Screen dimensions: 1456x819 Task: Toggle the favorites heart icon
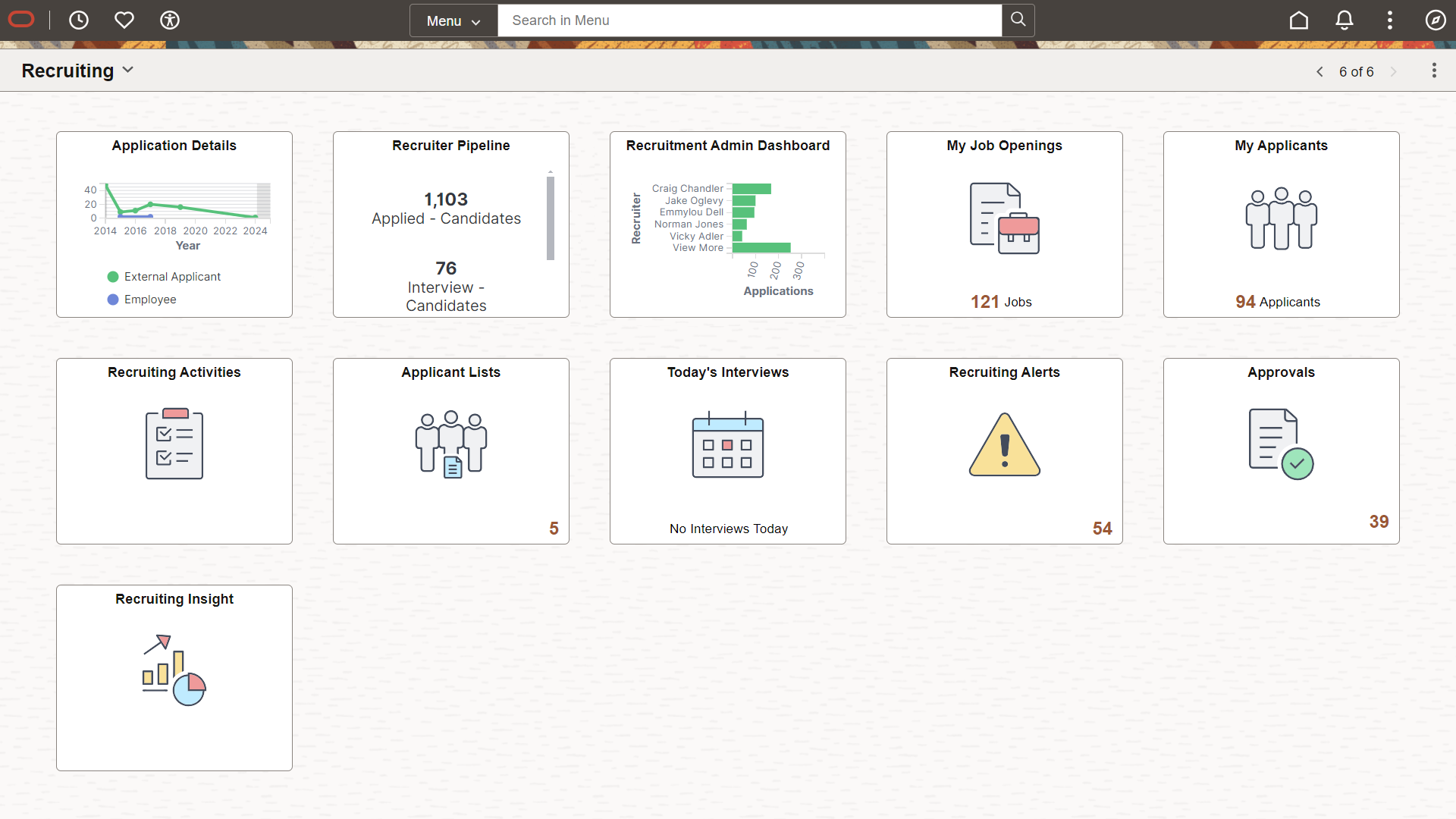(x=124, y=20)
